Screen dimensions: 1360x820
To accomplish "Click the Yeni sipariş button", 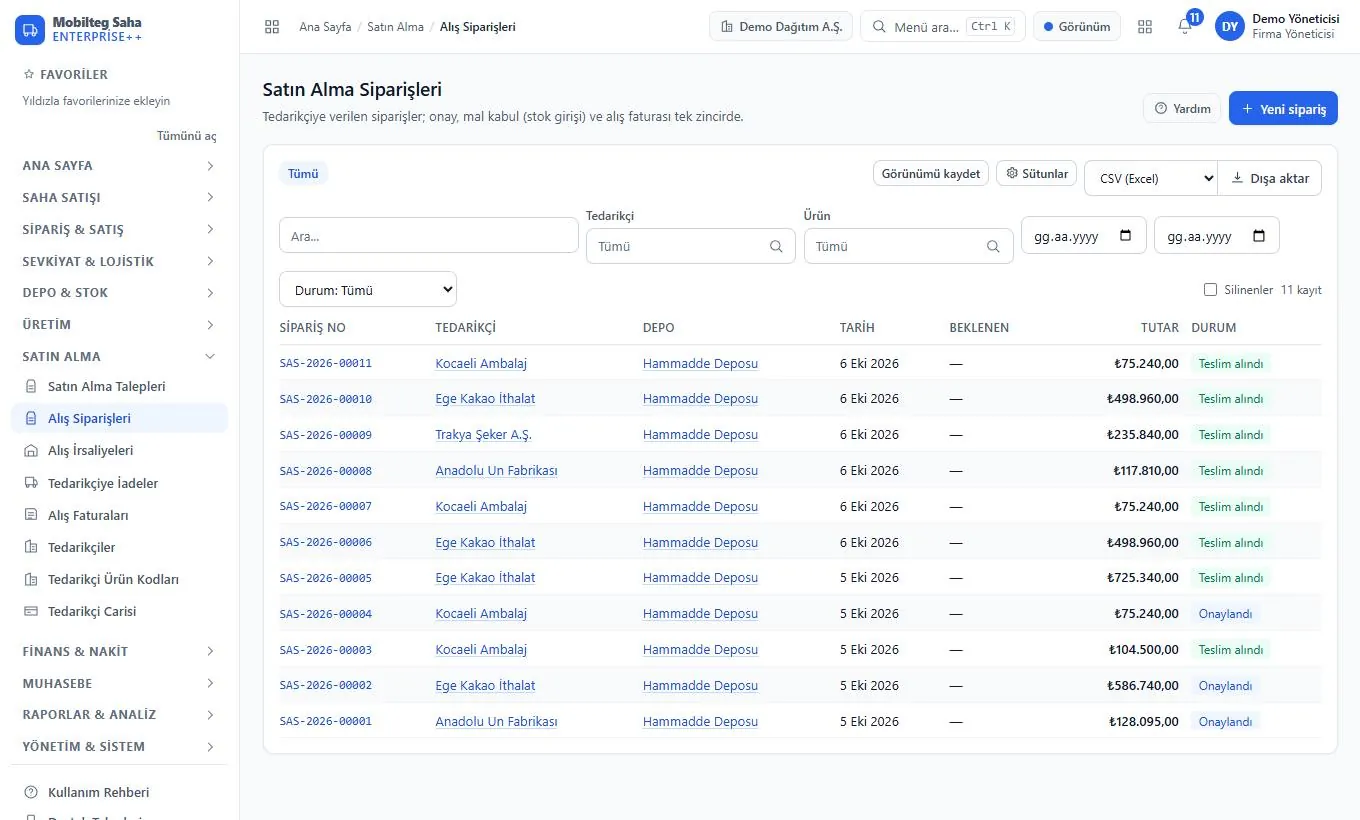I will click(x=1283, y=108).
